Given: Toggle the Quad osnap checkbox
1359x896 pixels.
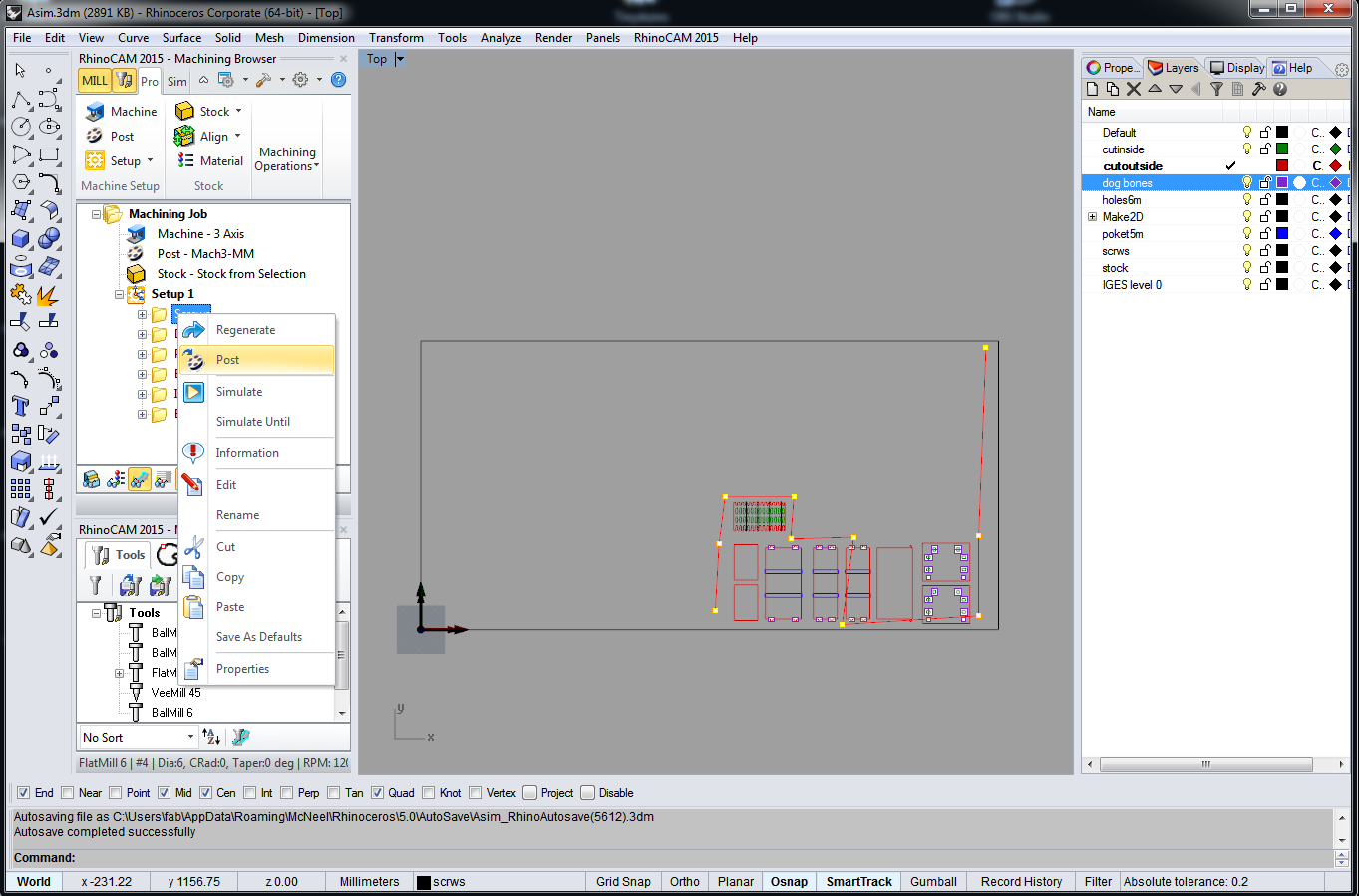Looking at the screenshot, I should coord(377,793).
